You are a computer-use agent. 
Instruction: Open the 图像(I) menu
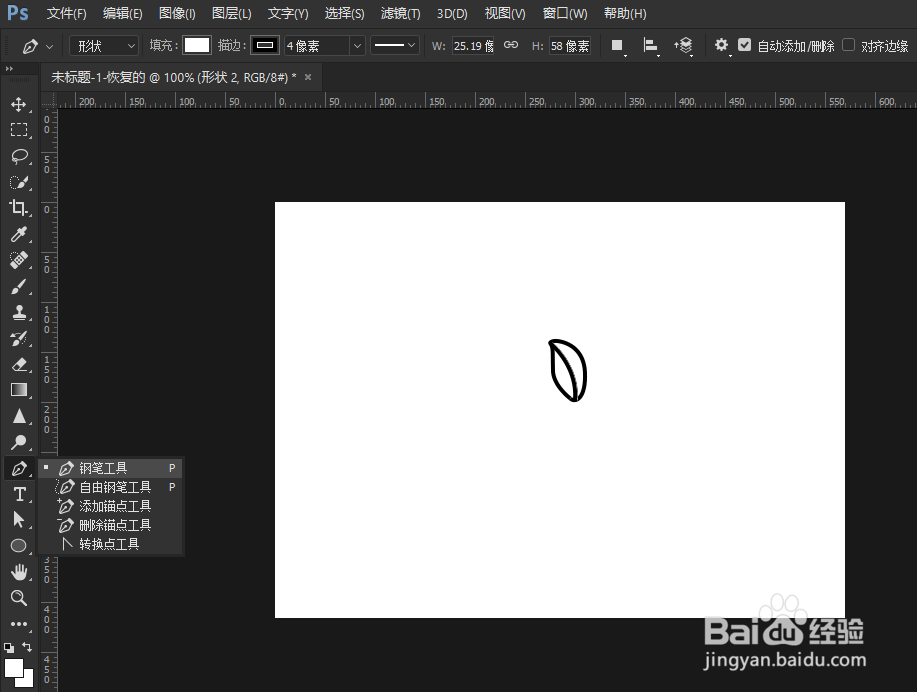click(x=177, y=13)
